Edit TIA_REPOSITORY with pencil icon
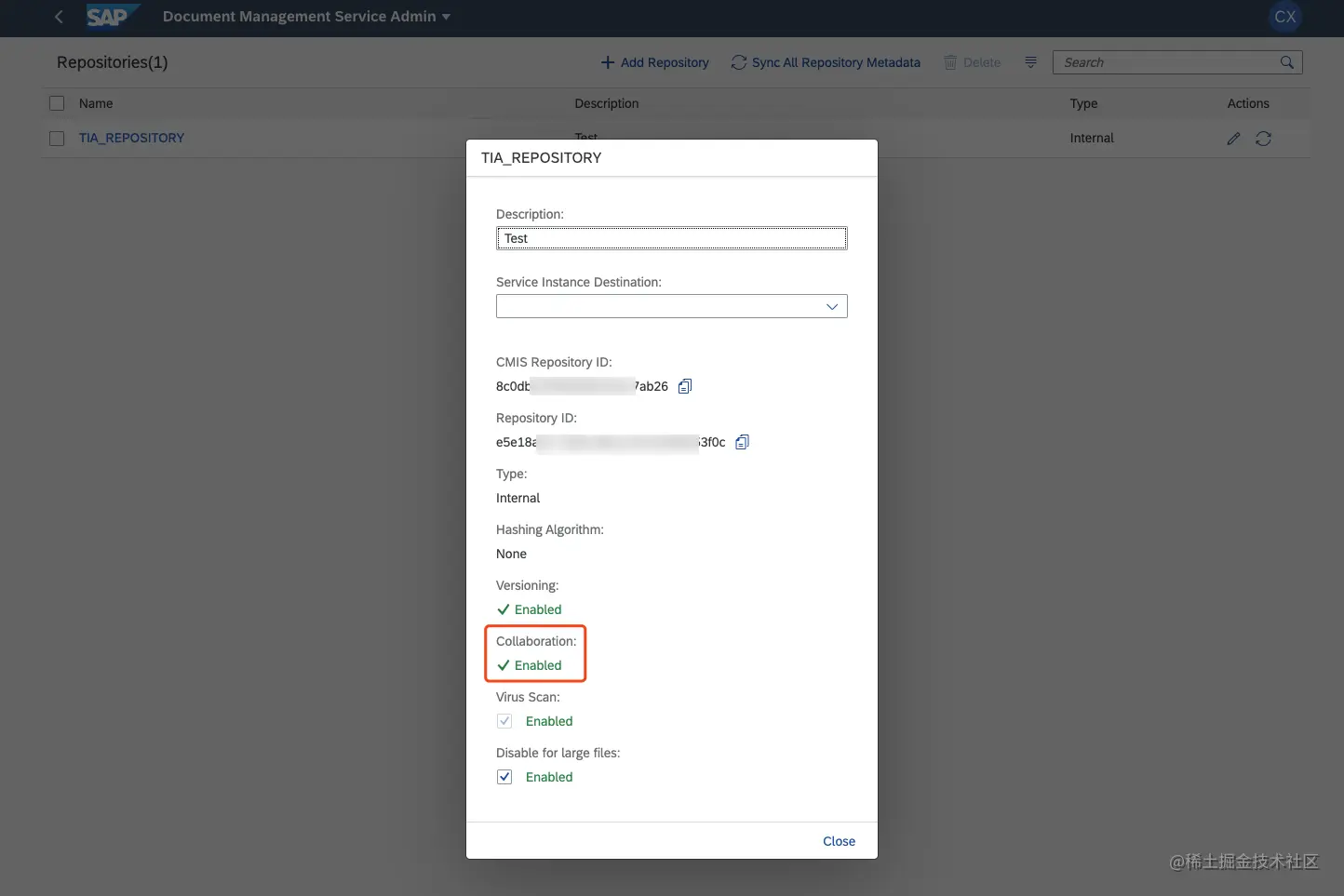The image size is (1344, 896). (x=1233, y=139)
